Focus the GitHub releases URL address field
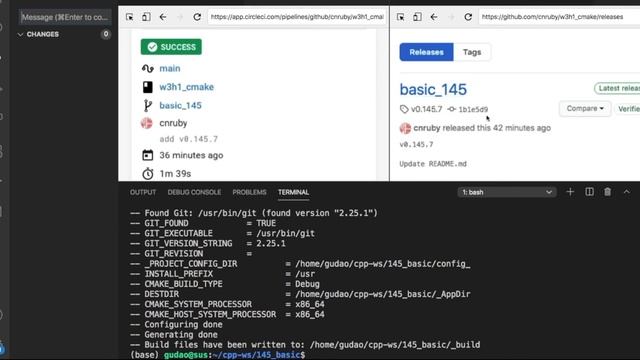 click(559, 17)
